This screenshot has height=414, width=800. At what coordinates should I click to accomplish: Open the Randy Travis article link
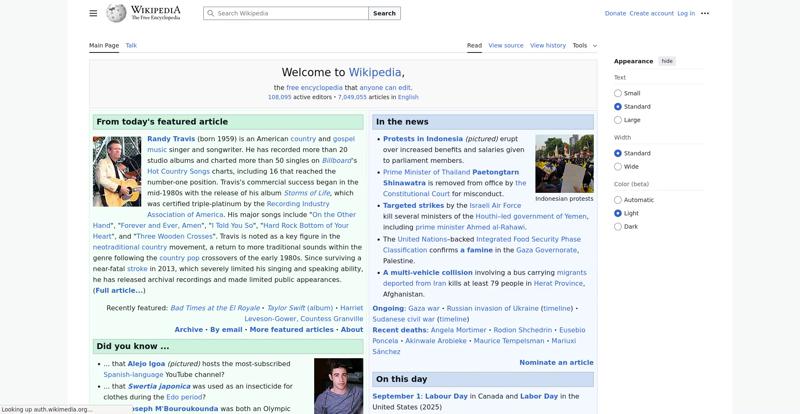pyautogui.click(x=171, y=139)
